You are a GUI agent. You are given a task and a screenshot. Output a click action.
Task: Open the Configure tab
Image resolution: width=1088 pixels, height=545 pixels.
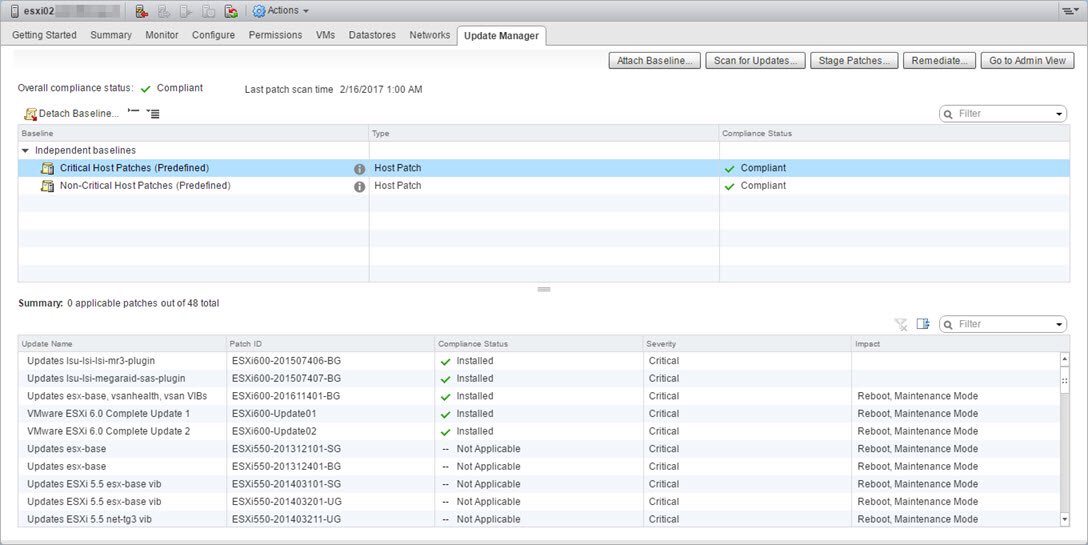click(x=214, y=35)
